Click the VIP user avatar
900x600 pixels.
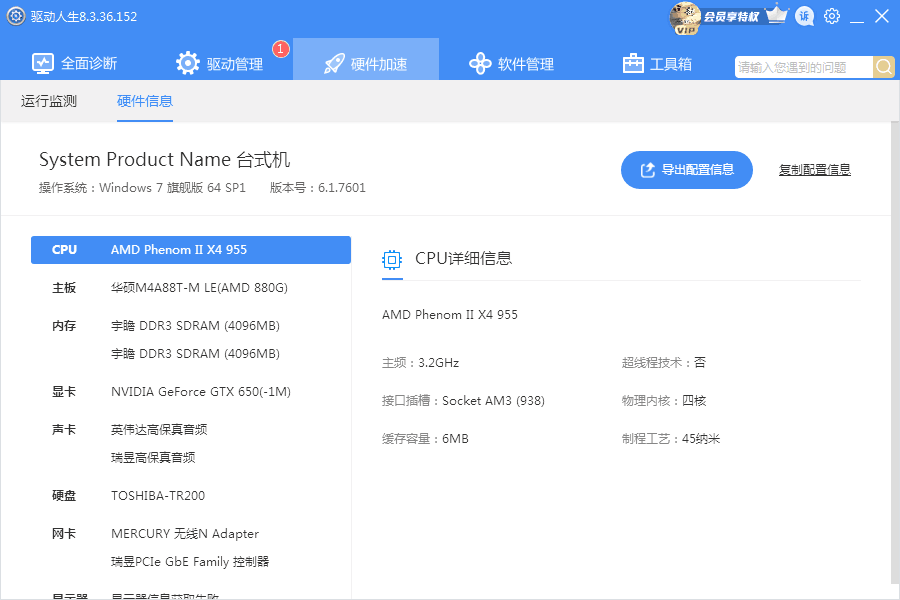[x=685, y=16]
